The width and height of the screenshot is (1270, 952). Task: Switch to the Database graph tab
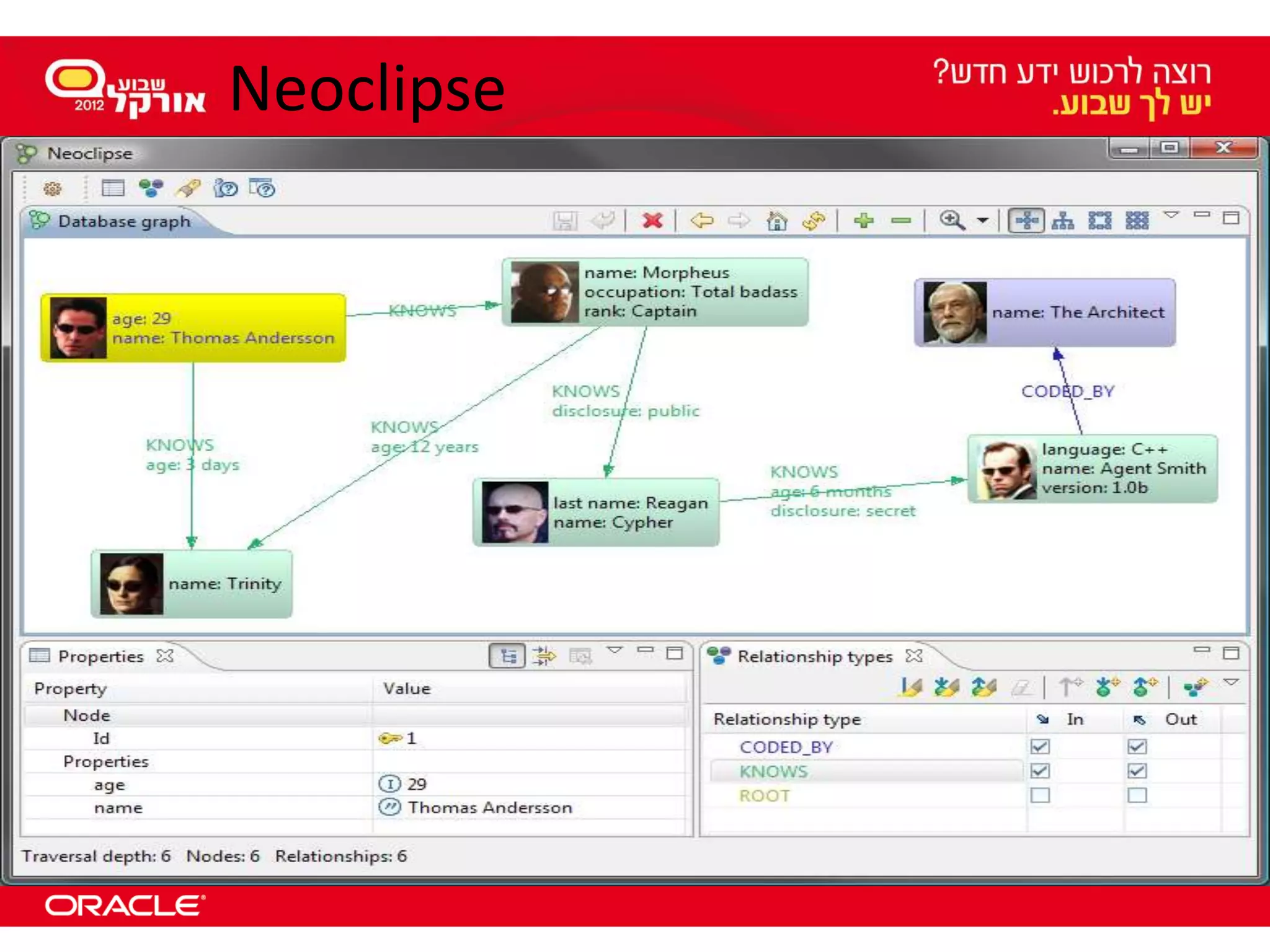tap(112, 221)
